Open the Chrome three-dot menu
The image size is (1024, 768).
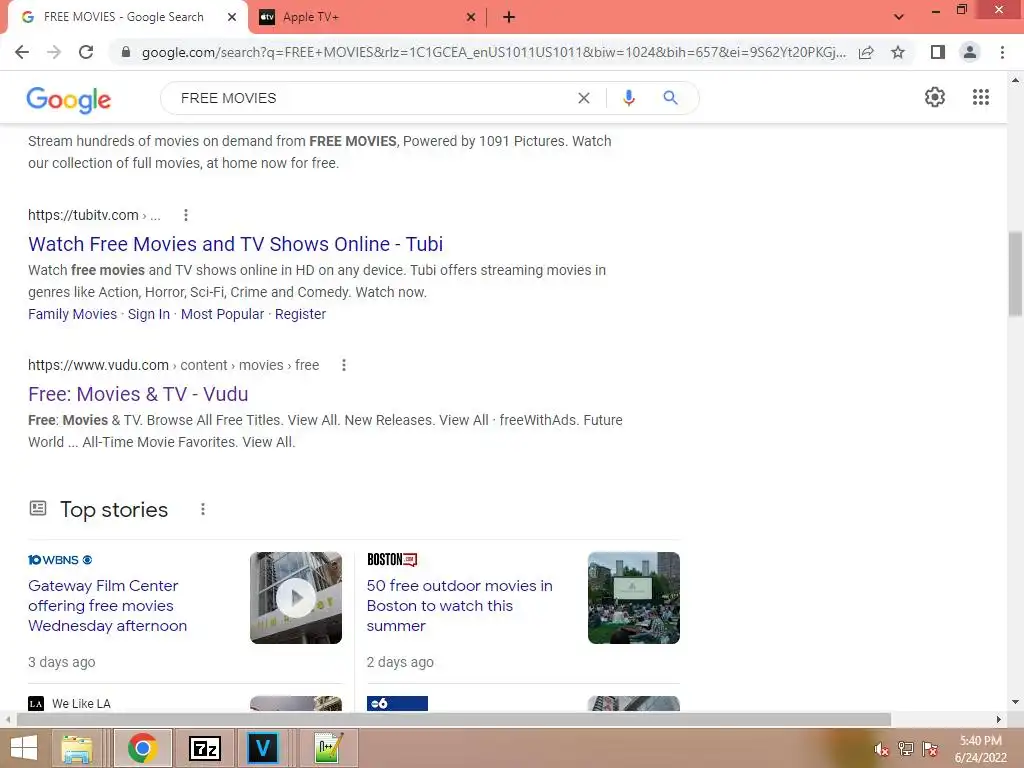coord(1002,52)
